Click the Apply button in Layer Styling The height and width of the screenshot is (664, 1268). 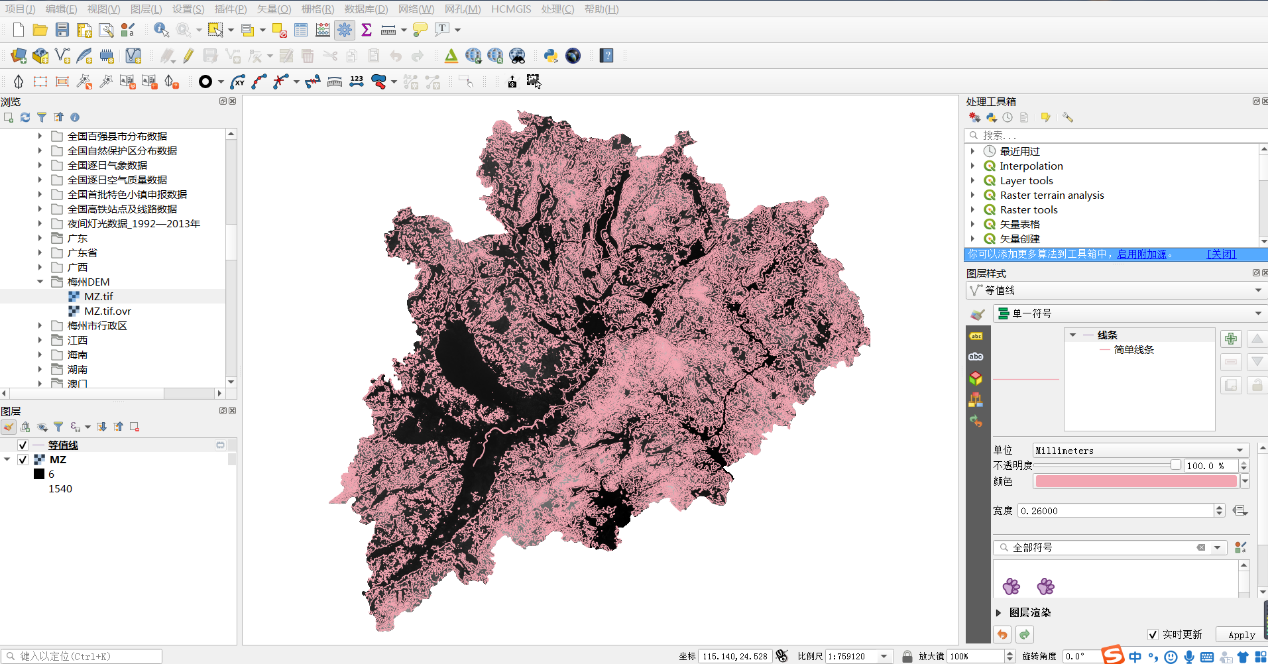click(1240, 635)
